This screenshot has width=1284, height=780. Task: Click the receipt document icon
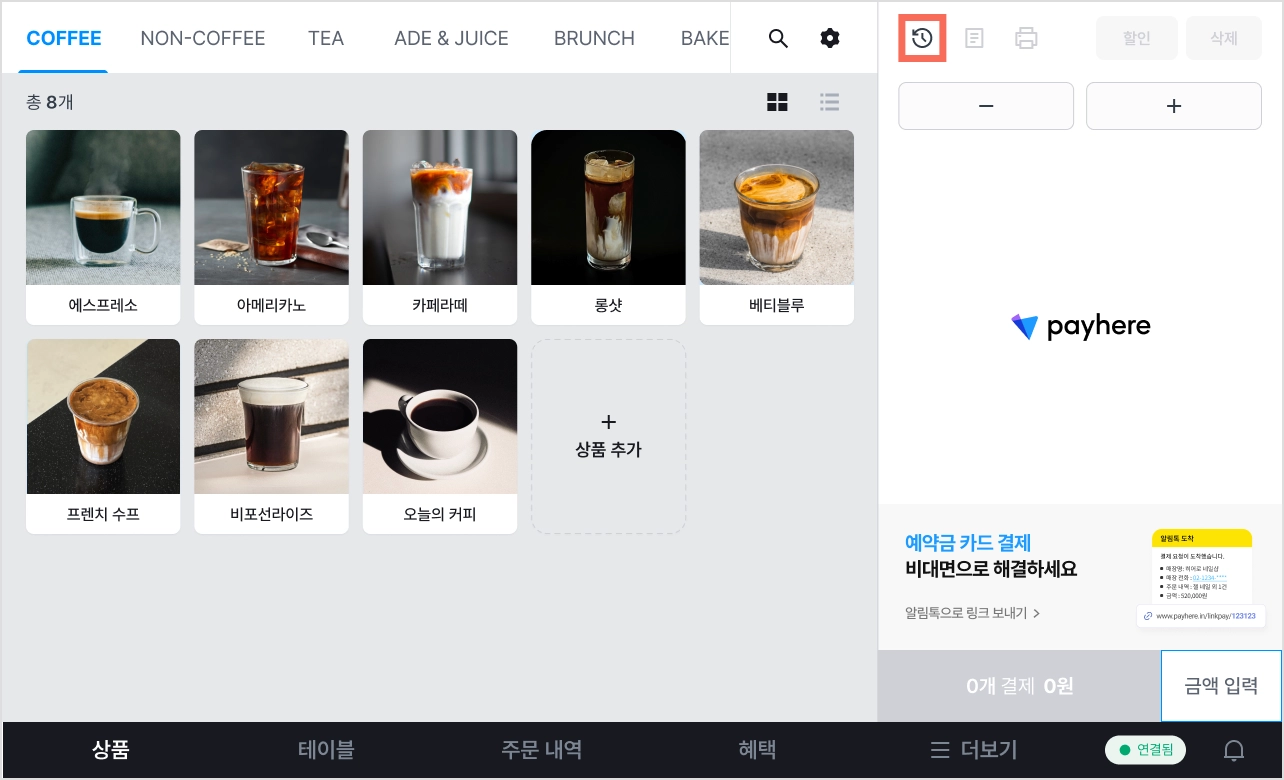click(974, 39)
